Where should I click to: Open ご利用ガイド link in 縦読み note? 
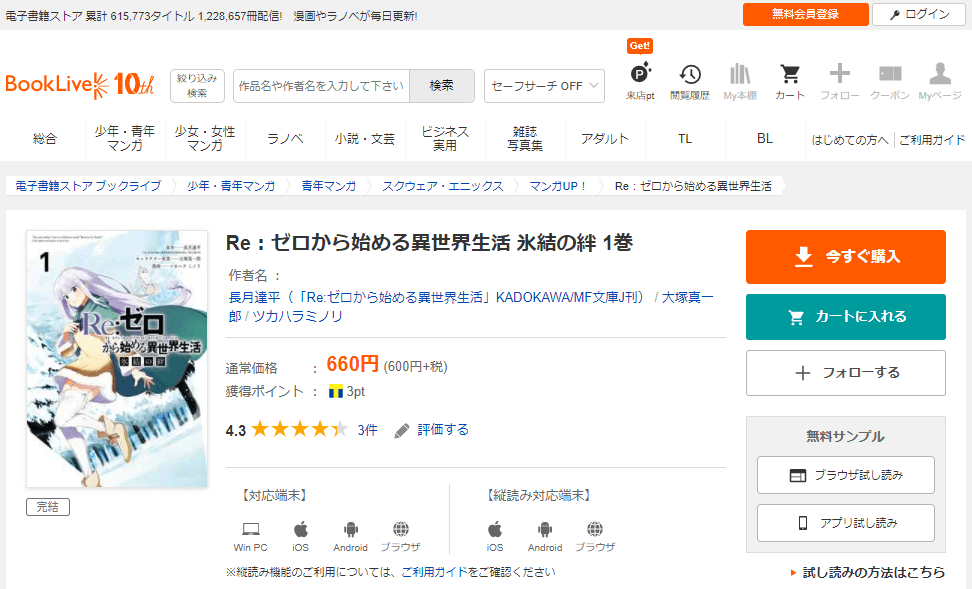[x=434, y=572]
